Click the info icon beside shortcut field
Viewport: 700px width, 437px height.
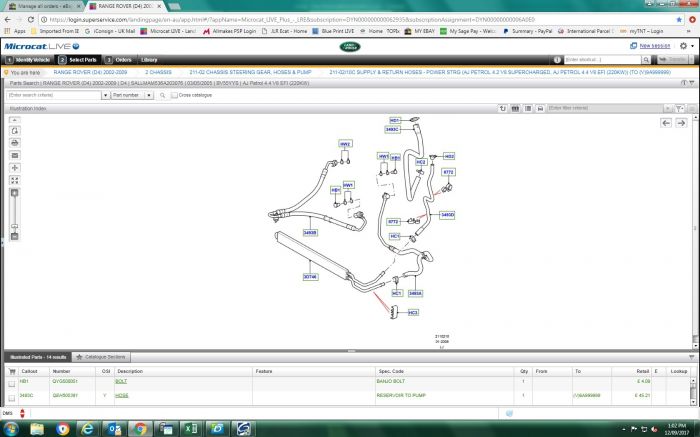click(x=557, y=60)
